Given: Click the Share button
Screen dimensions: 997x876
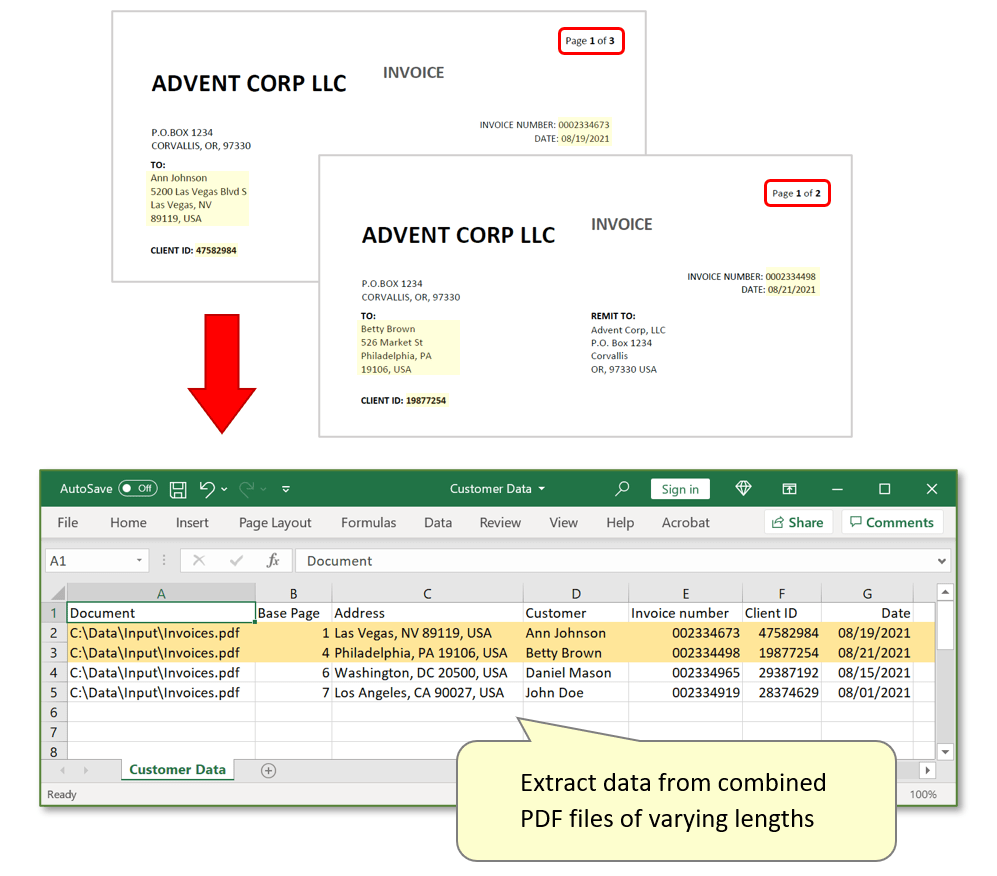Looking at the screenshot, I should click(x=798, y=523).
